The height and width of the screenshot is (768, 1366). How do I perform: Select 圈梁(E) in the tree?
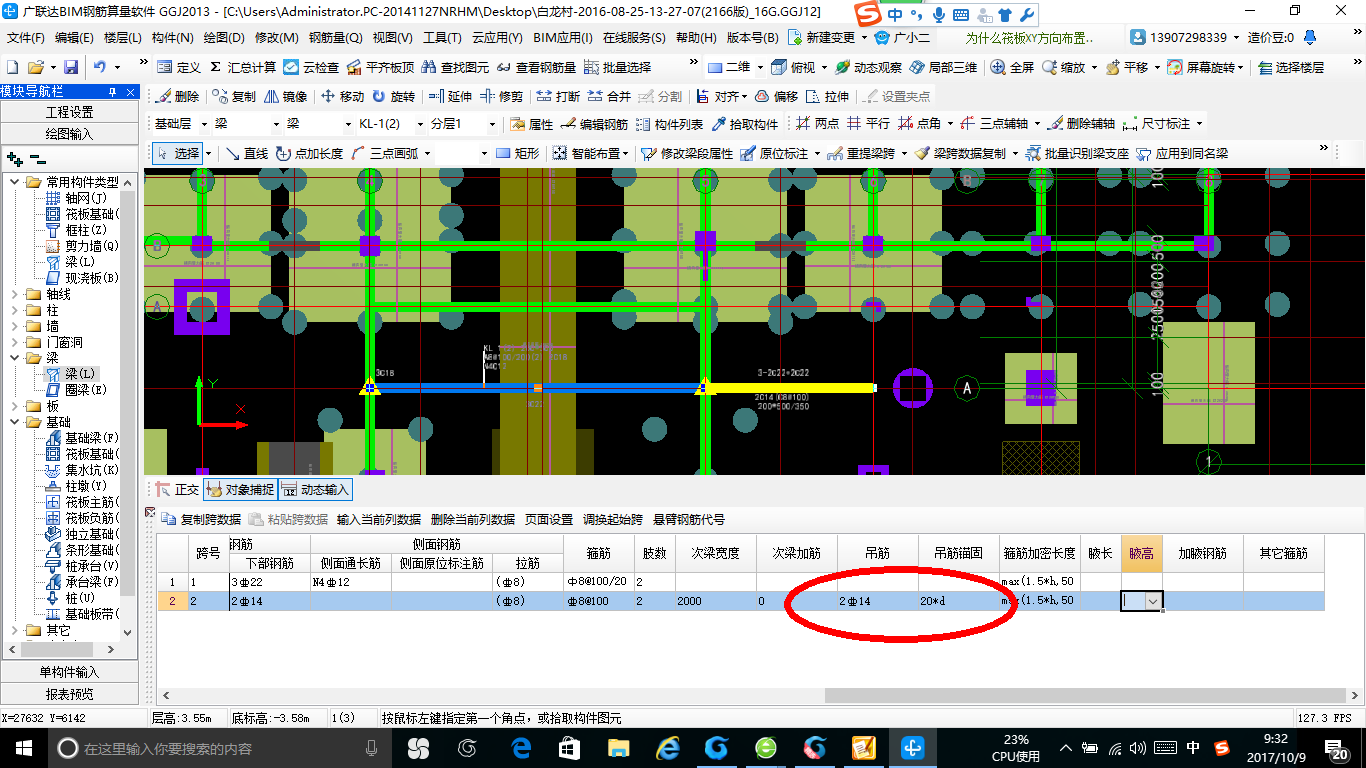coord(76,390)
